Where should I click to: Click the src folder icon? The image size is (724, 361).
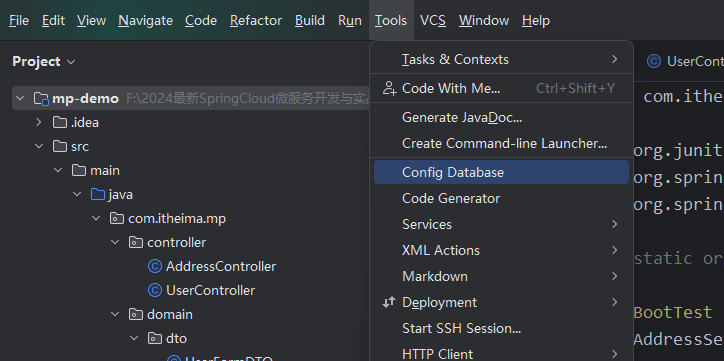(60, 146)
